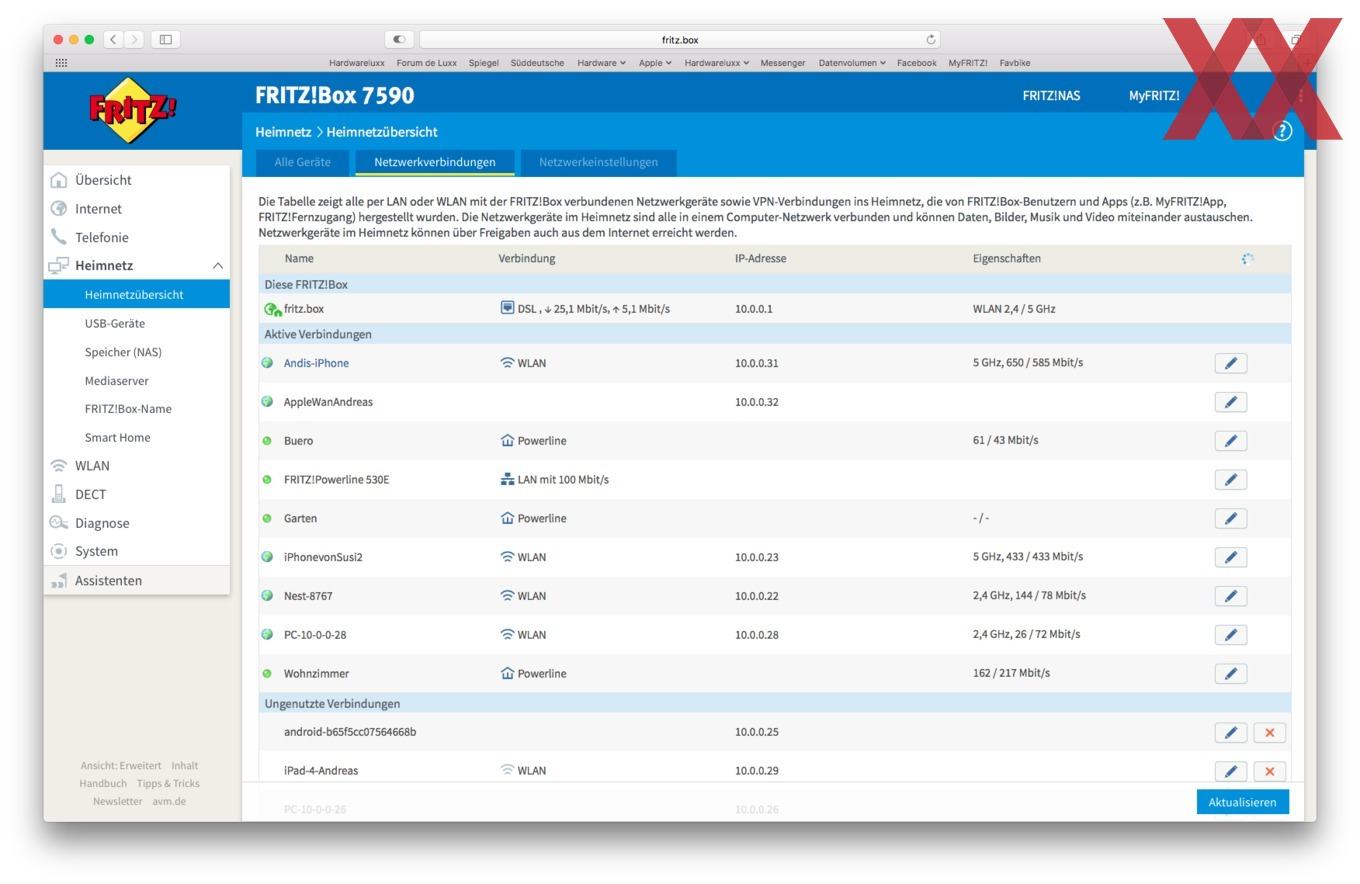Open the Newsletter footer link
Image resolution: width=1360 pixels, height=884 pixels.
(117, 801)
